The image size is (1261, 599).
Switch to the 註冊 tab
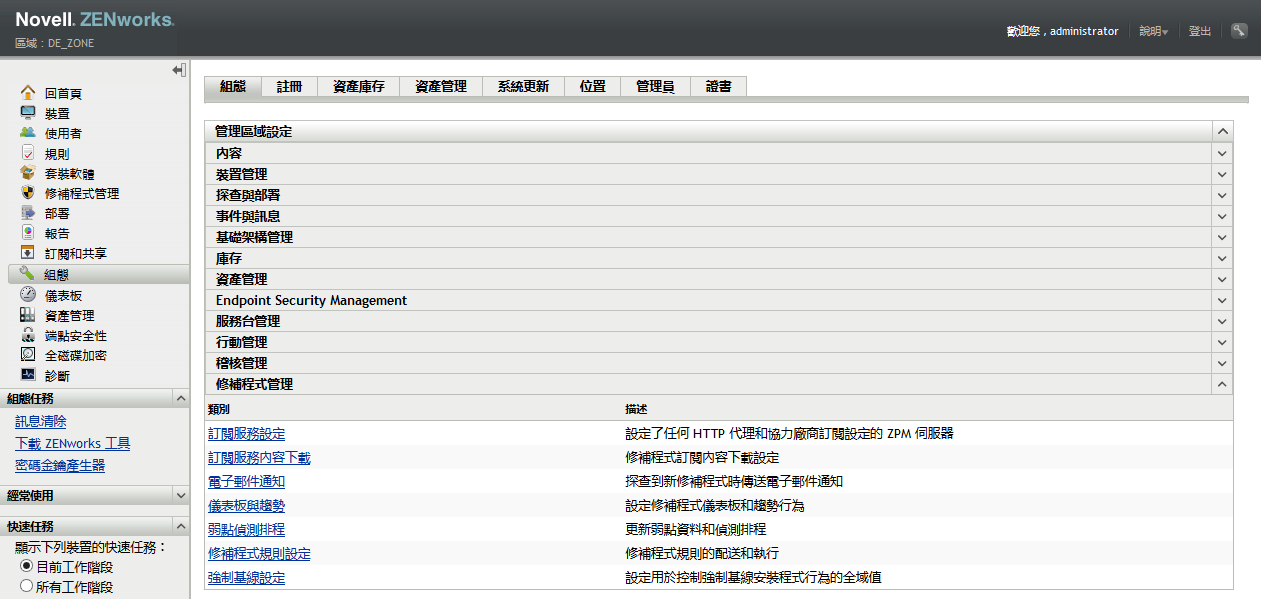tap(289, 86)
